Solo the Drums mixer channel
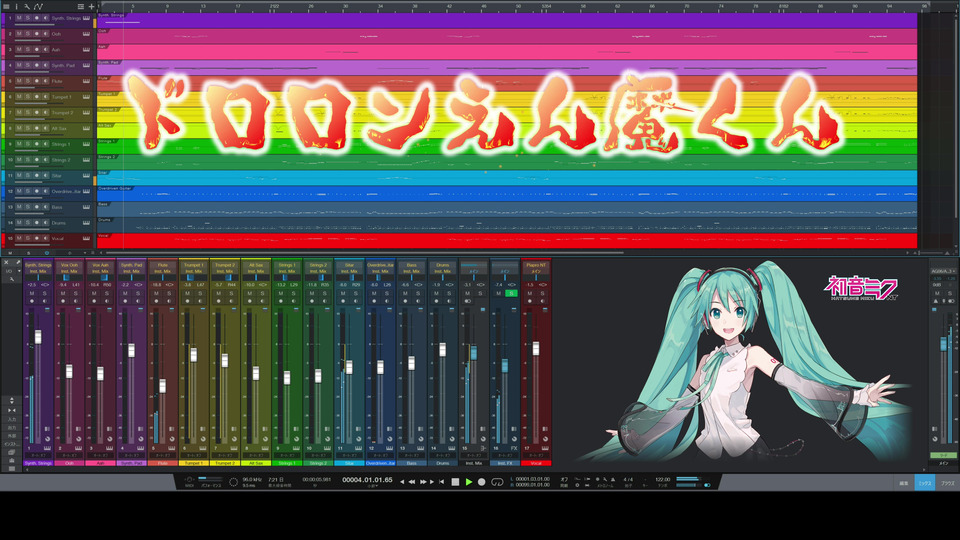The width and height of the screenshot is (960, 540). [449, 293]
